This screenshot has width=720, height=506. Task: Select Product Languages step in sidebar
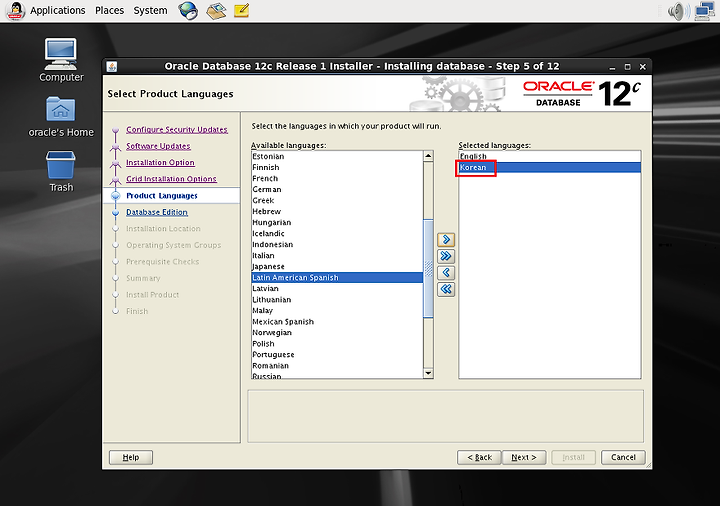[162, 196]
